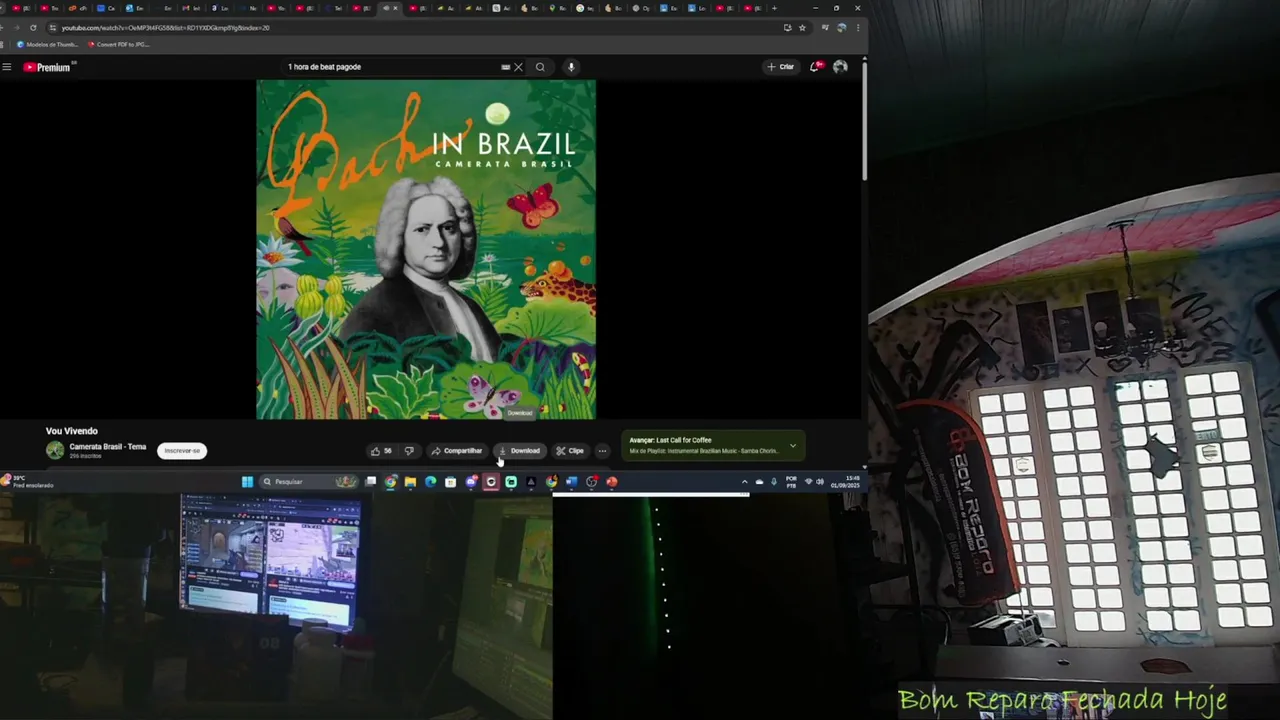The width and height of the screenshot is (1280, 720).
Task: Open the on-screen keyboard in search box
Action: [x=505, y=67]
